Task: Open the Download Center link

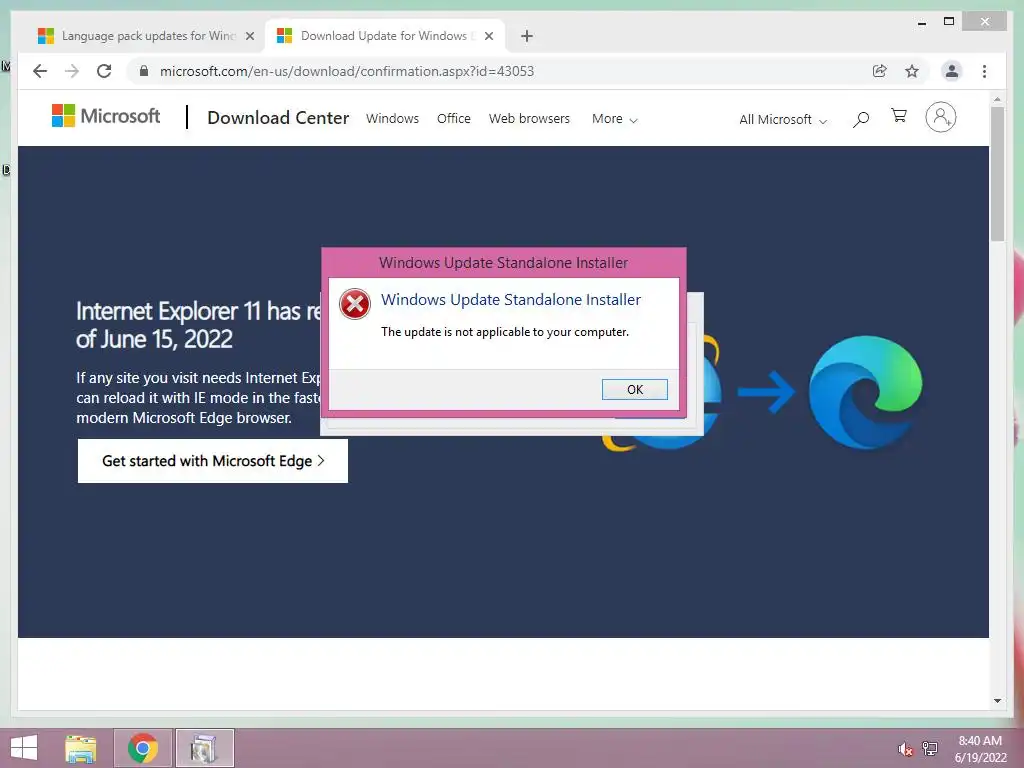Action: coord(278,118)
